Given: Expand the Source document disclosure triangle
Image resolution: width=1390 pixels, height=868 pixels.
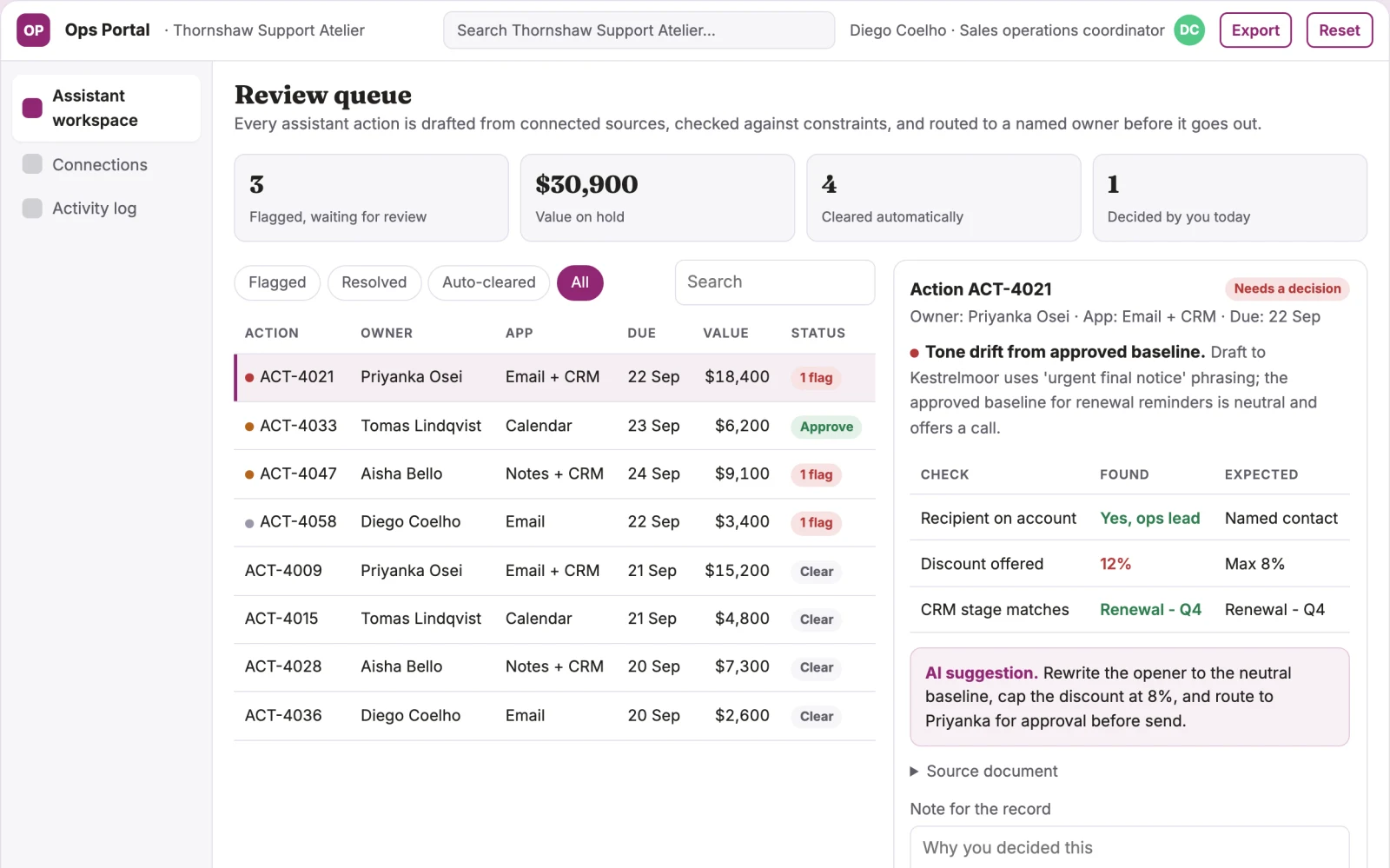Looking at the screenshot, I should (x=914, y=772).
